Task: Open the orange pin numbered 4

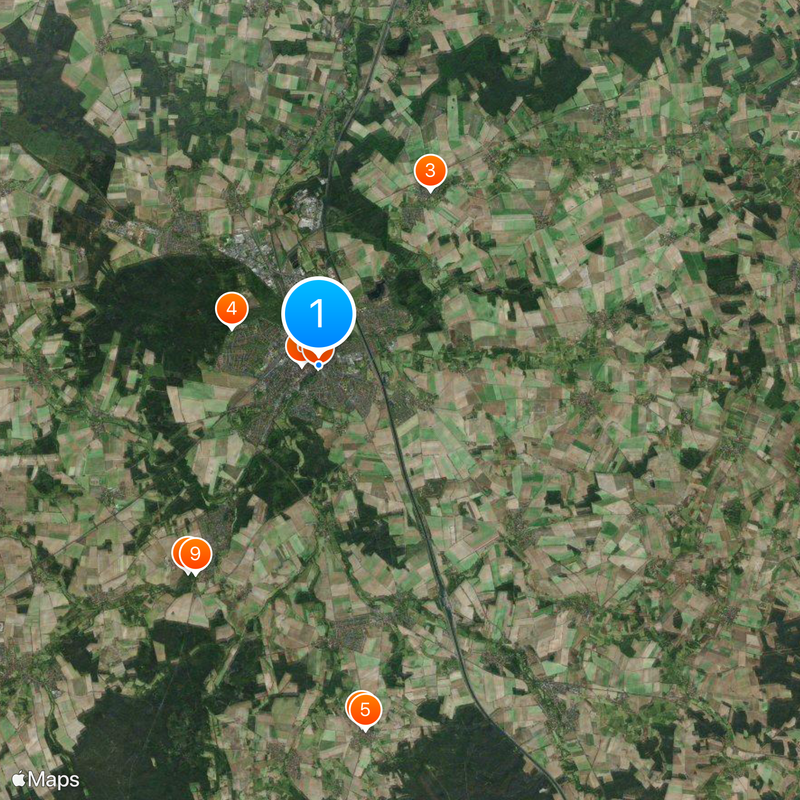Action: coord(232,310)
